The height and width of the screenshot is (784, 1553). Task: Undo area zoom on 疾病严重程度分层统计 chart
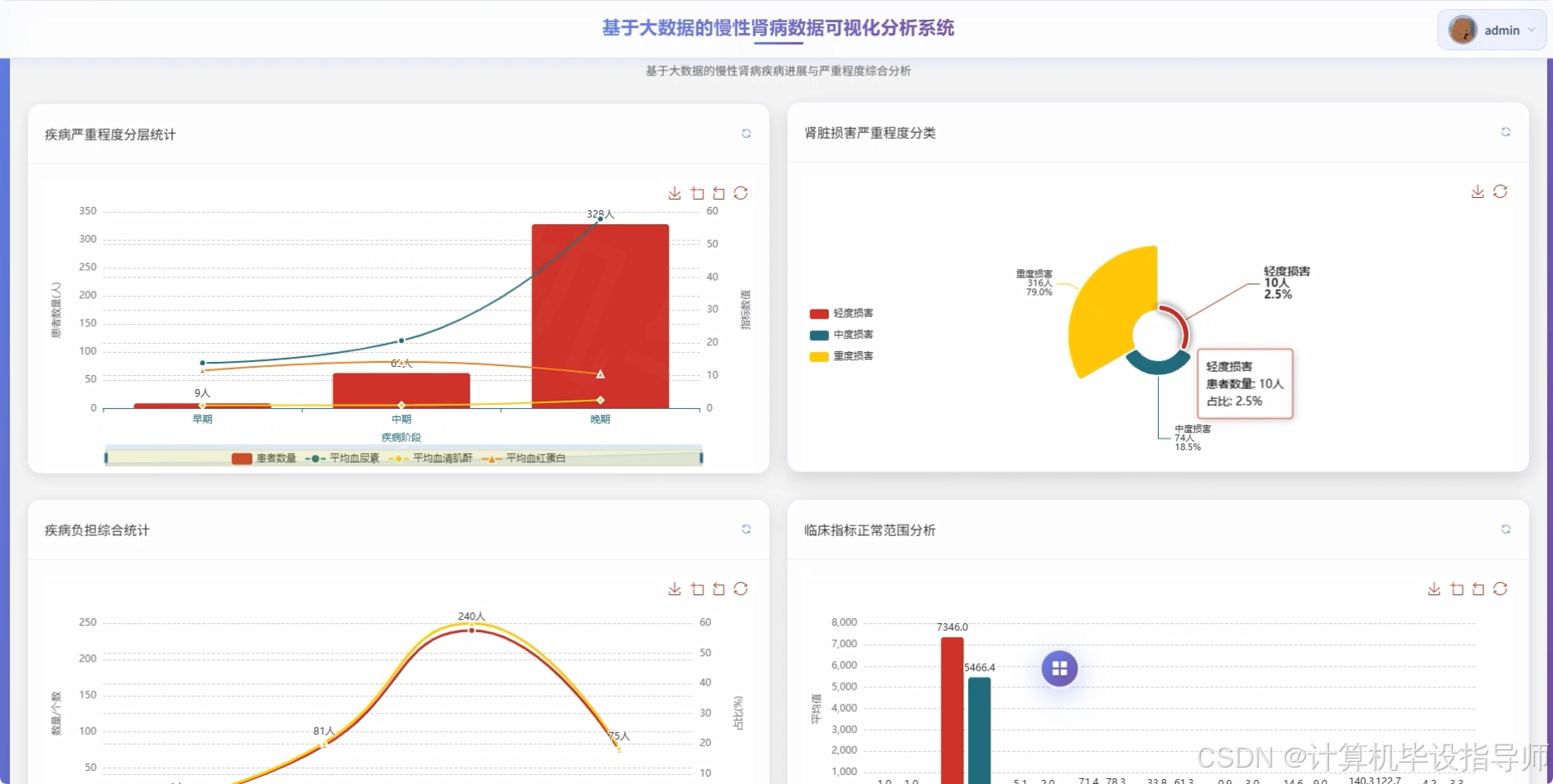pos(719,193)
